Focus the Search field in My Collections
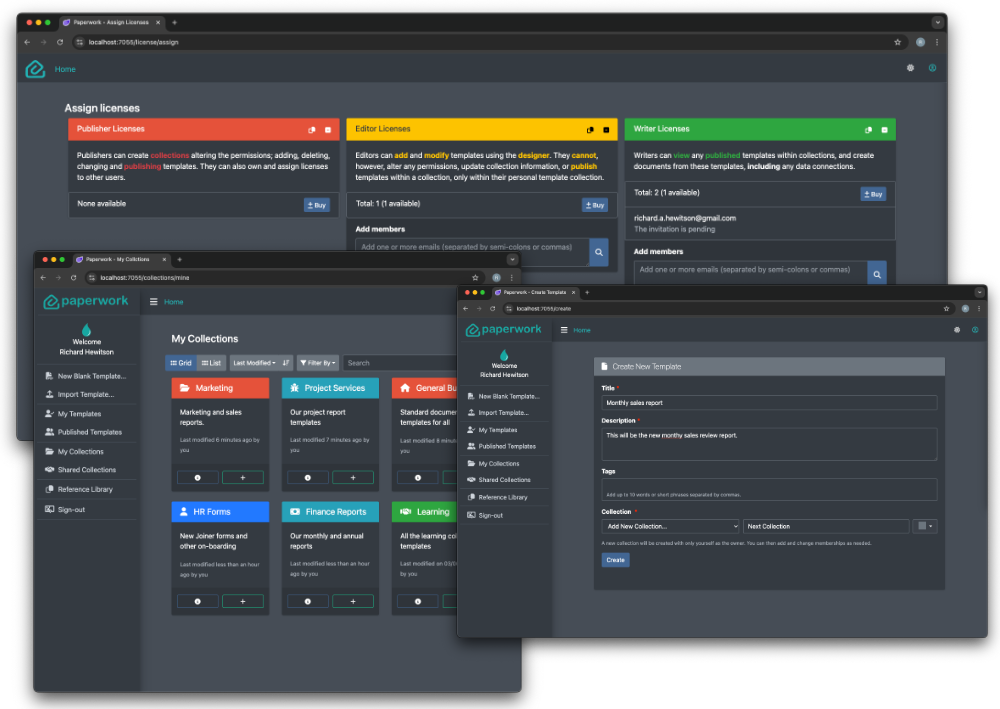 [x=401, y=363]
